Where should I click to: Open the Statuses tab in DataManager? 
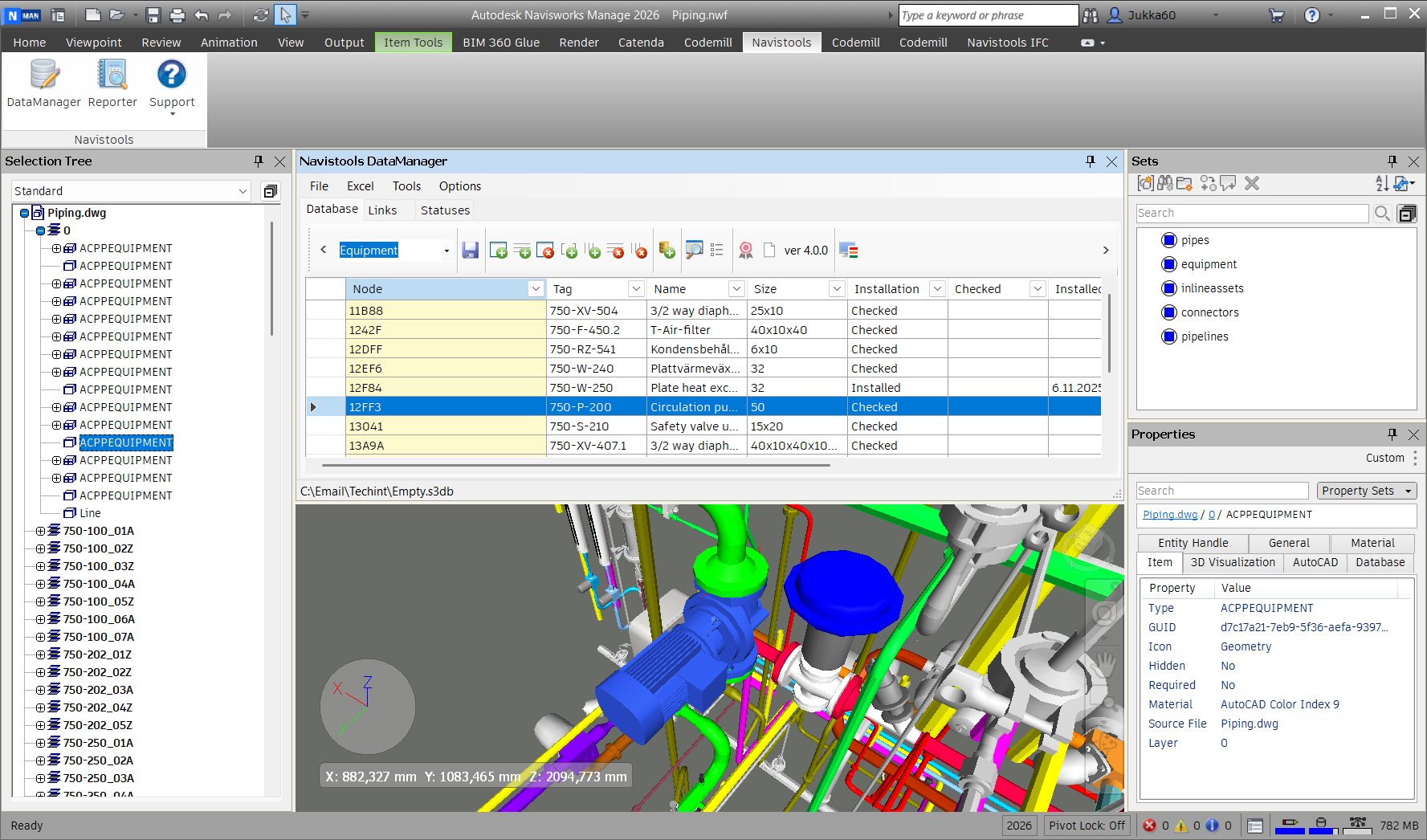445,210
